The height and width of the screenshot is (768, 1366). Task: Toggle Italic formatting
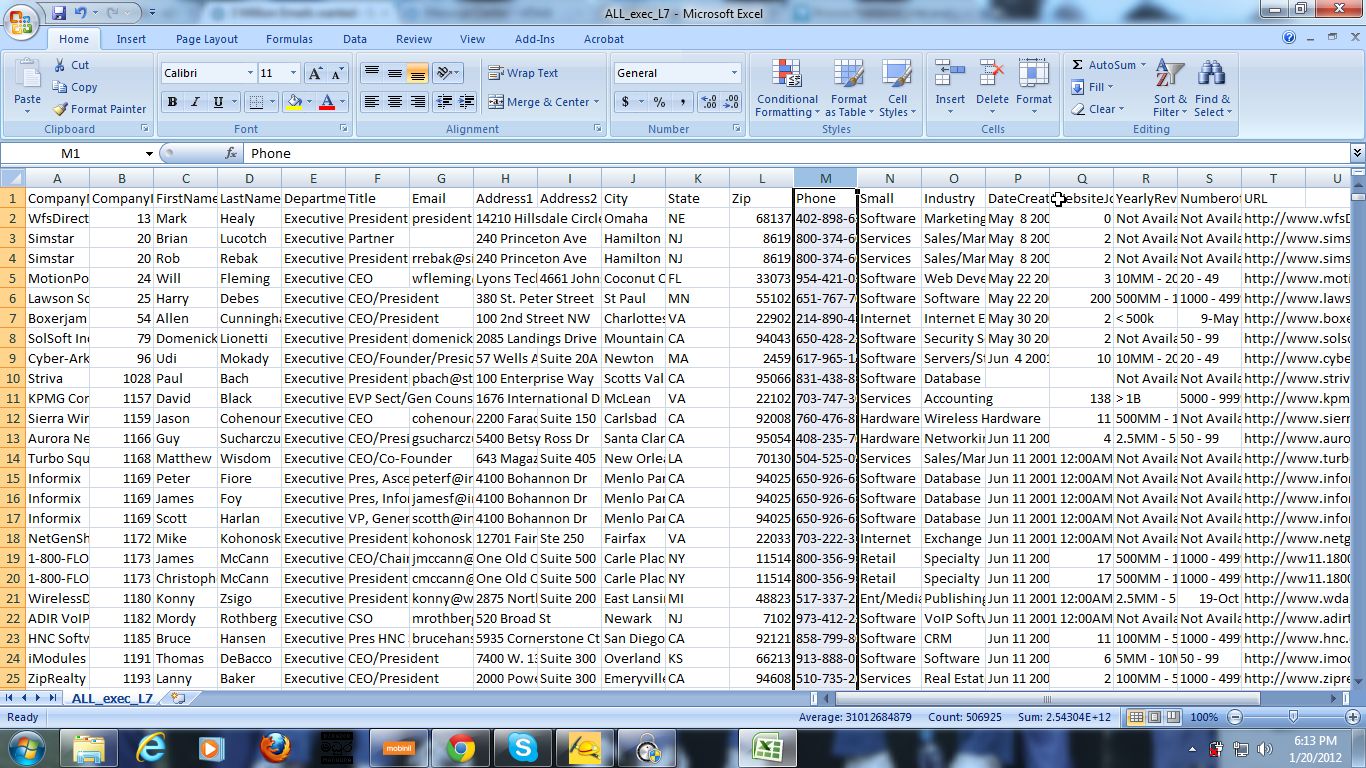point(194,102)
